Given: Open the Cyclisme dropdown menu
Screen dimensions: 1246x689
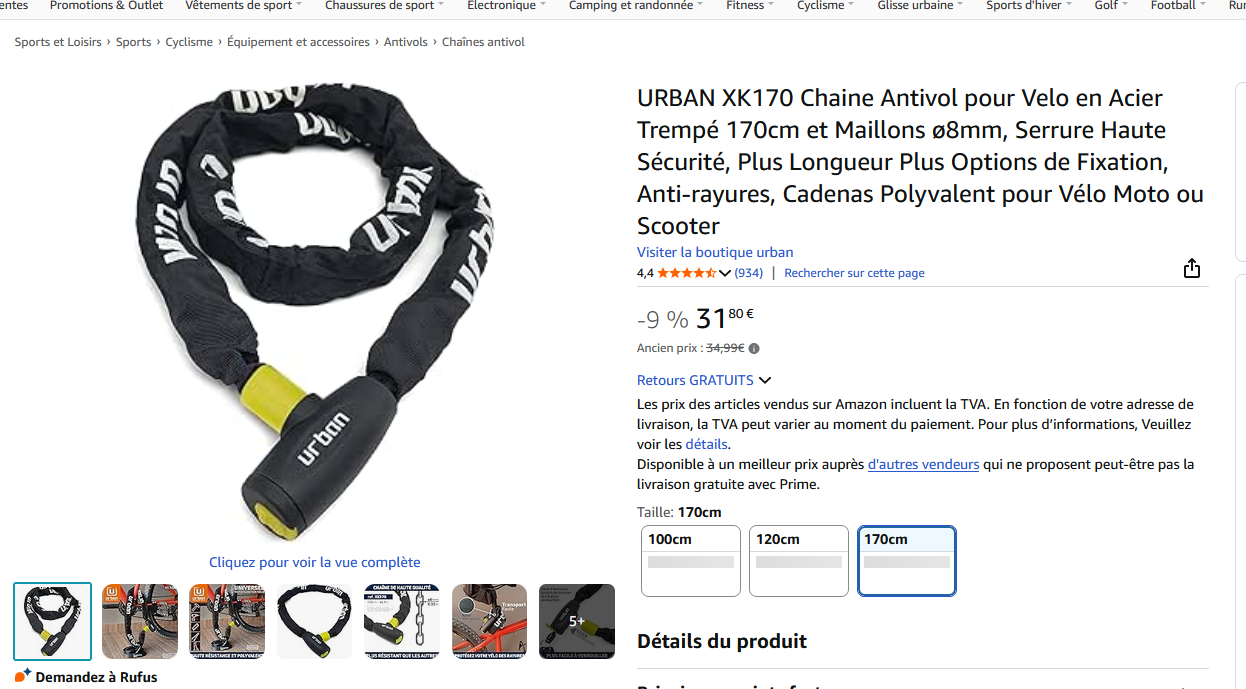Looking at the screenshot, I should pos(825,6).
